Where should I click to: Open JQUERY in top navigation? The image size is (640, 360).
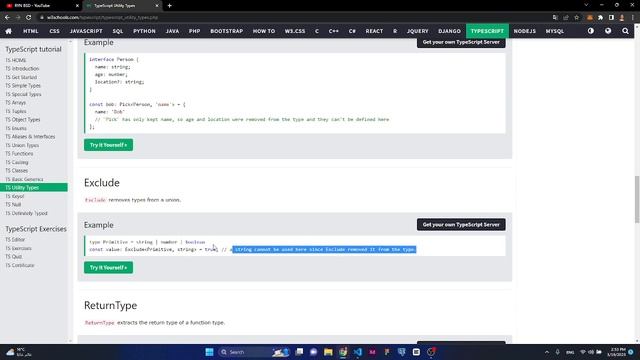(418, 31)
